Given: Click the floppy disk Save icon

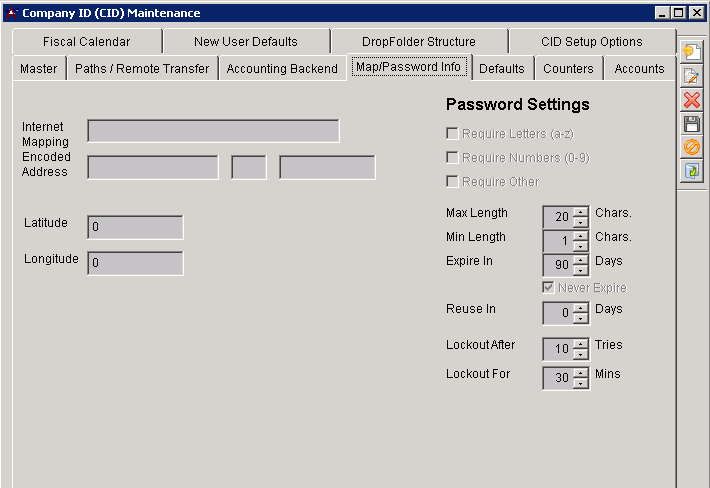Looking at the screenshot, I should pos(691,124).
